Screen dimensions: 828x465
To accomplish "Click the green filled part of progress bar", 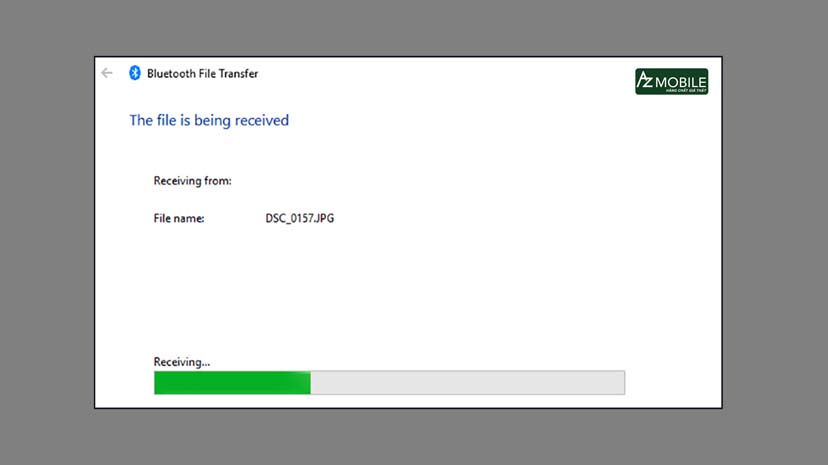I will 232,382.
